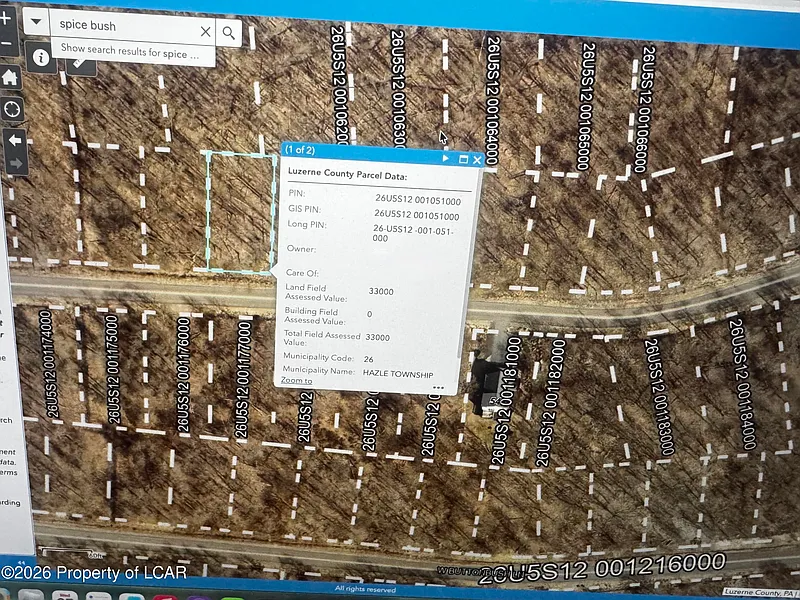Click the popup's vertical scrollbar
The width and height of the screenshot is (800, 600).
(x=461, y=290)
